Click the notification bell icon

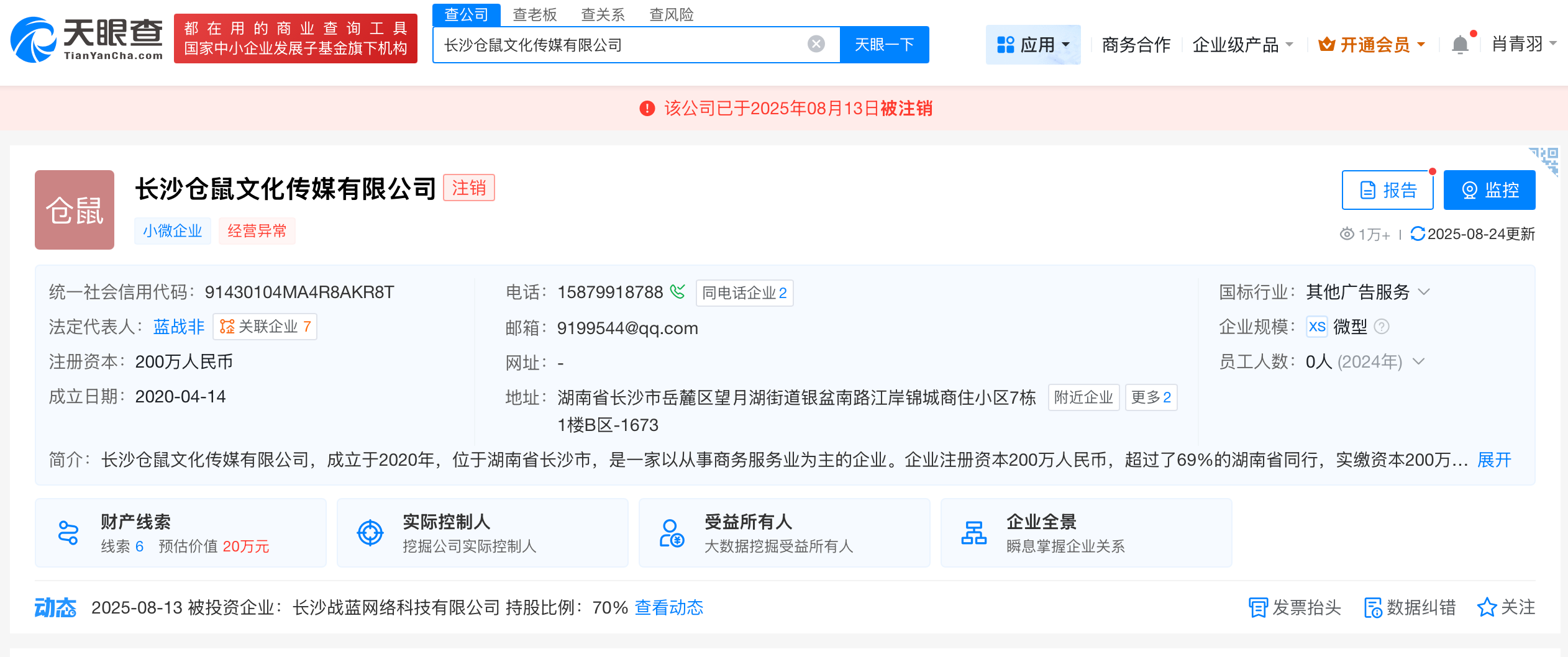coord(1460,44)
